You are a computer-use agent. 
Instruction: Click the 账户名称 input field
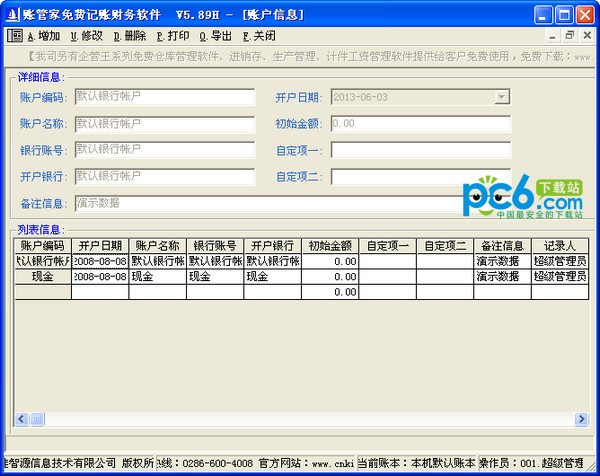point(165,124)
